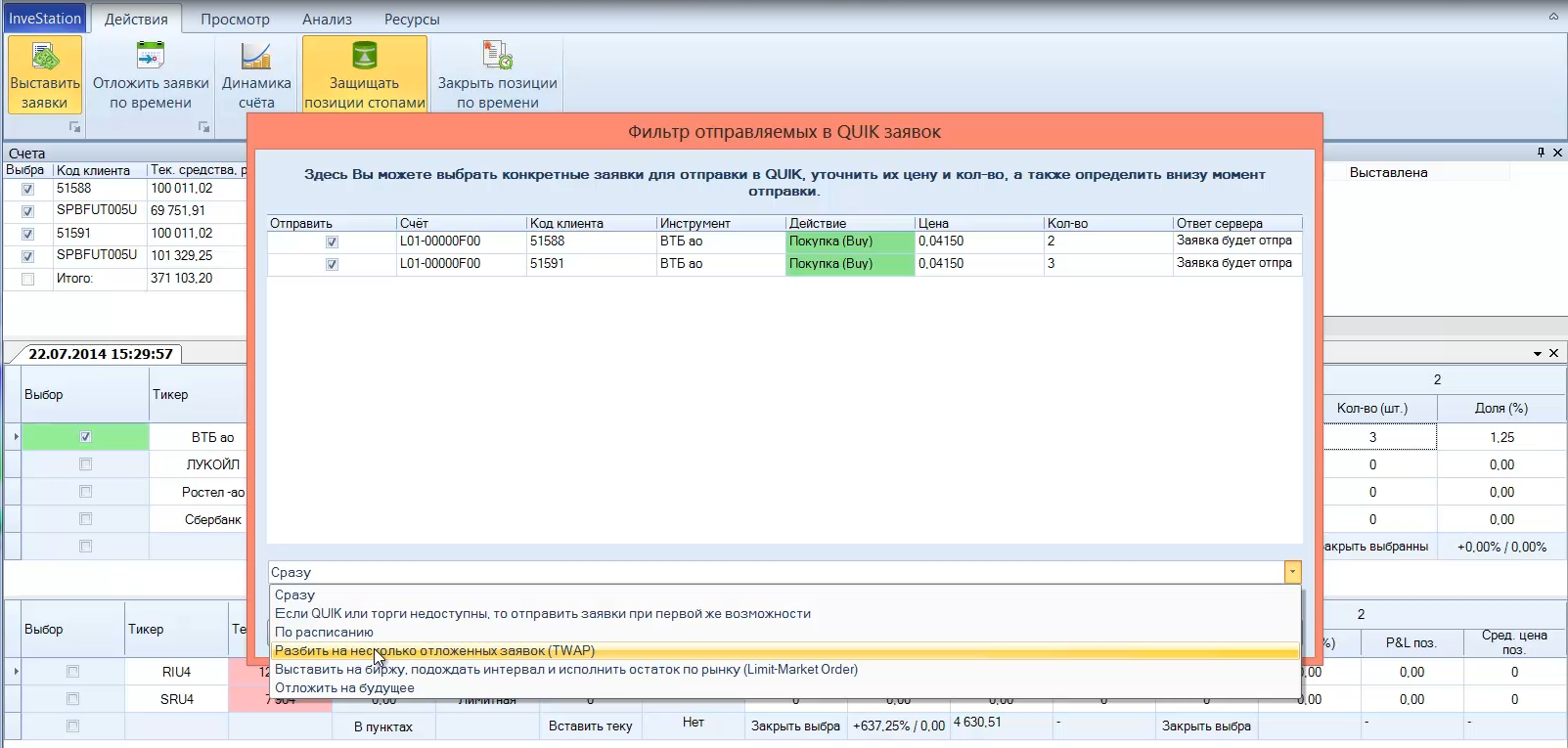The height and width of the screenshot is (748, 1568).
Task: Sort by Инструмент column header in filter
Action: 720,223
